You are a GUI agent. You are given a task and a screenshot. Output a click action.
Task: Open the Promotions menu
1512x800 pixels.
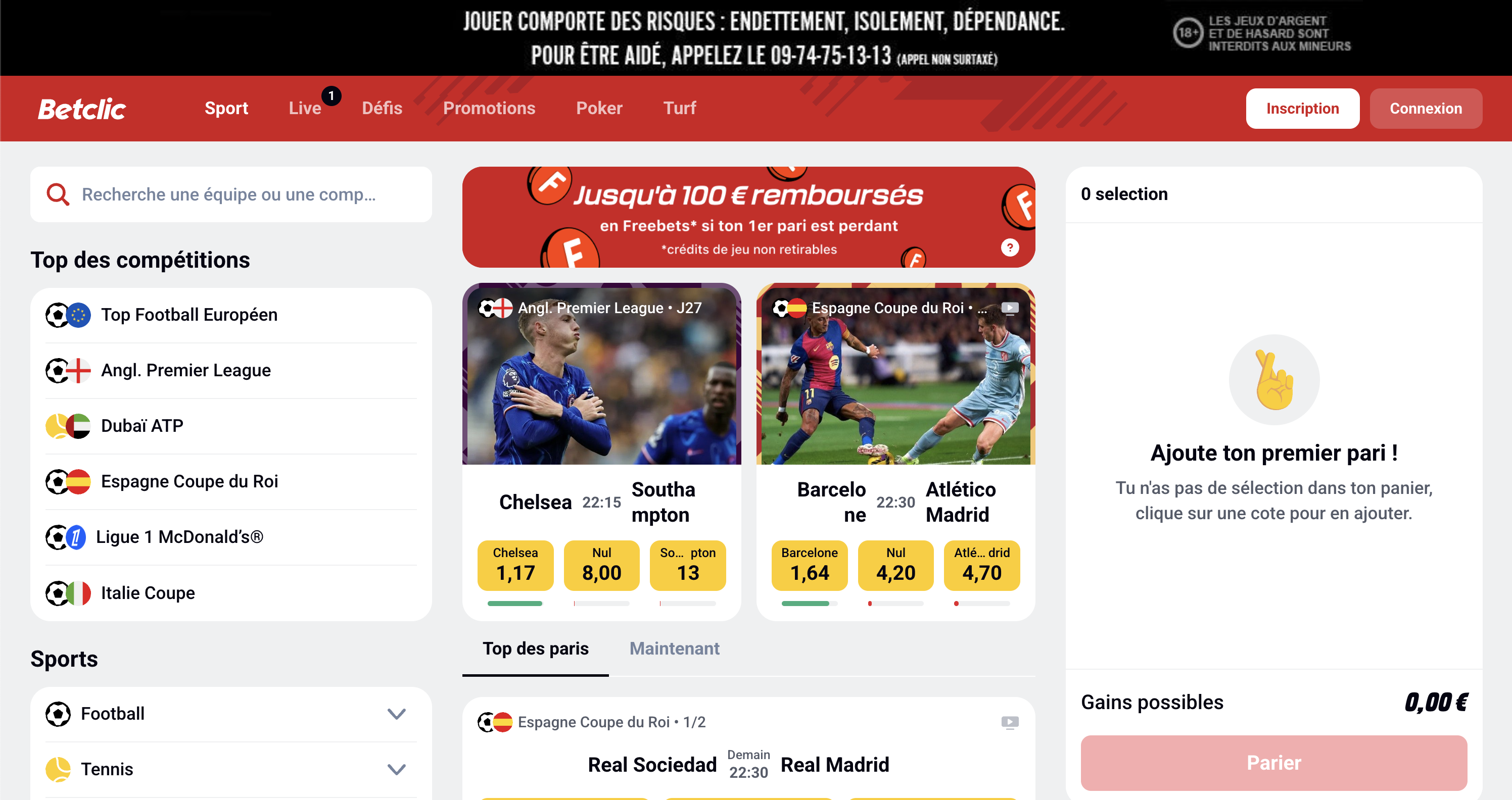(489, 108)
